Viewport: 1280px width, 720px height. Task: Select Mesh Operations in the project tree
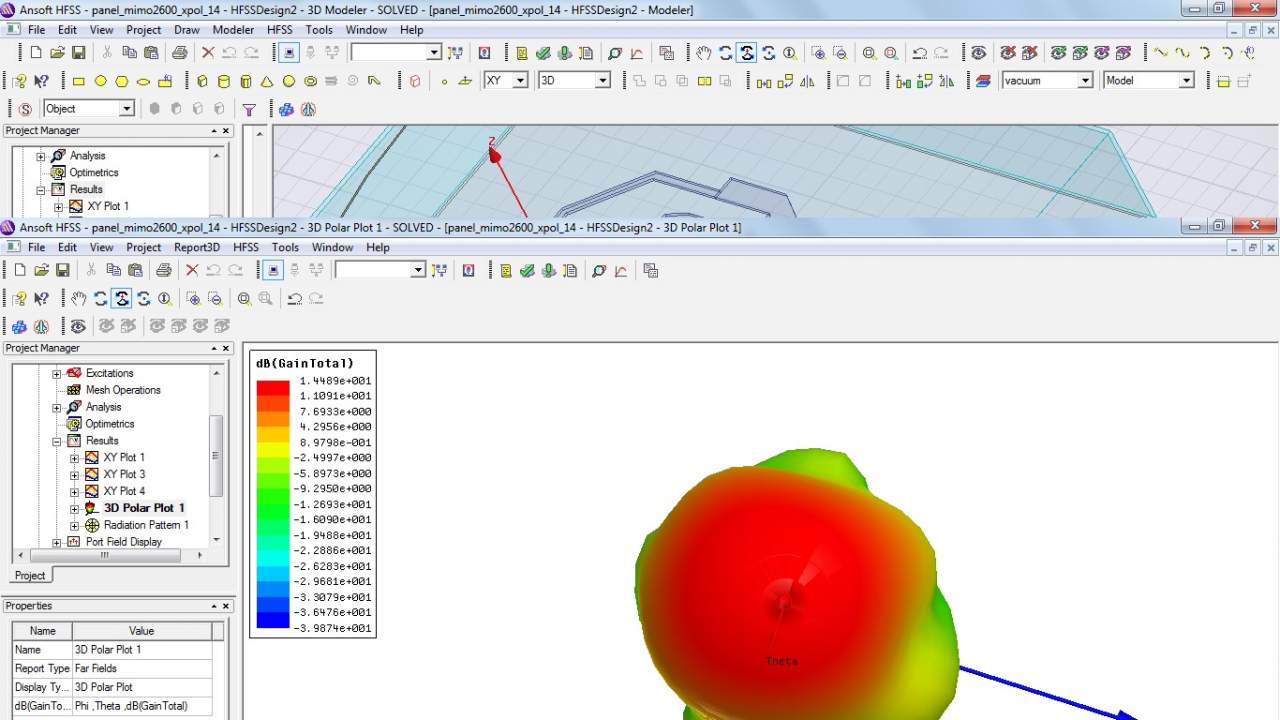(x=123, y=390)
